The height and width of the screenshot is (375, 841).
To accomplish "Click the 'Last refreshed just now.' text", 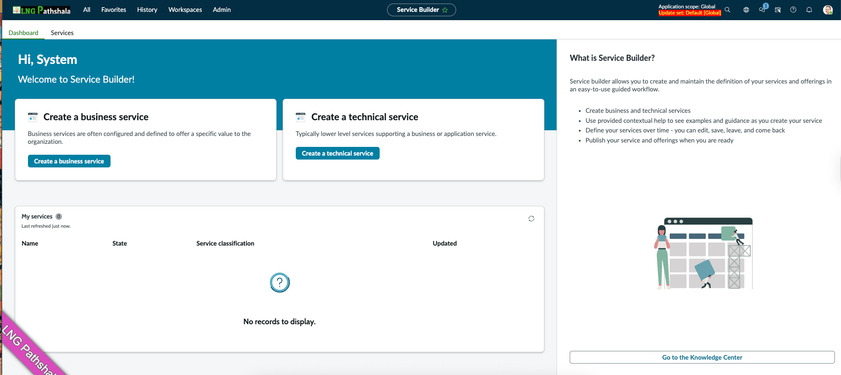I will tap(46, 226).
